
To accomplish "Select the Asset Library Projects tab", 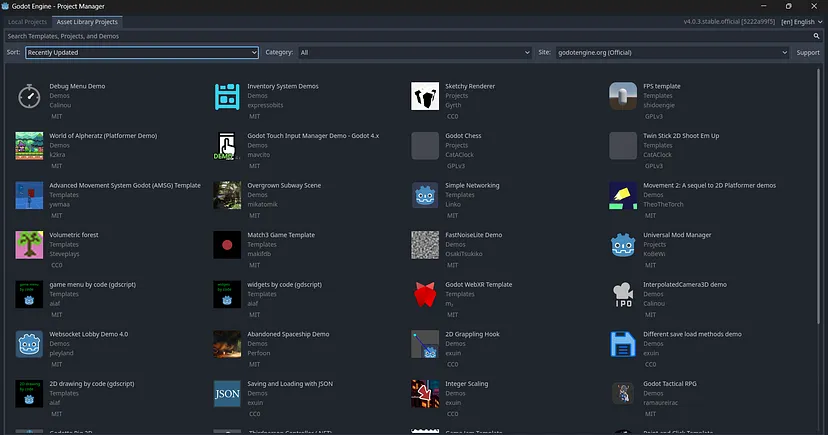I will (87, 22).
